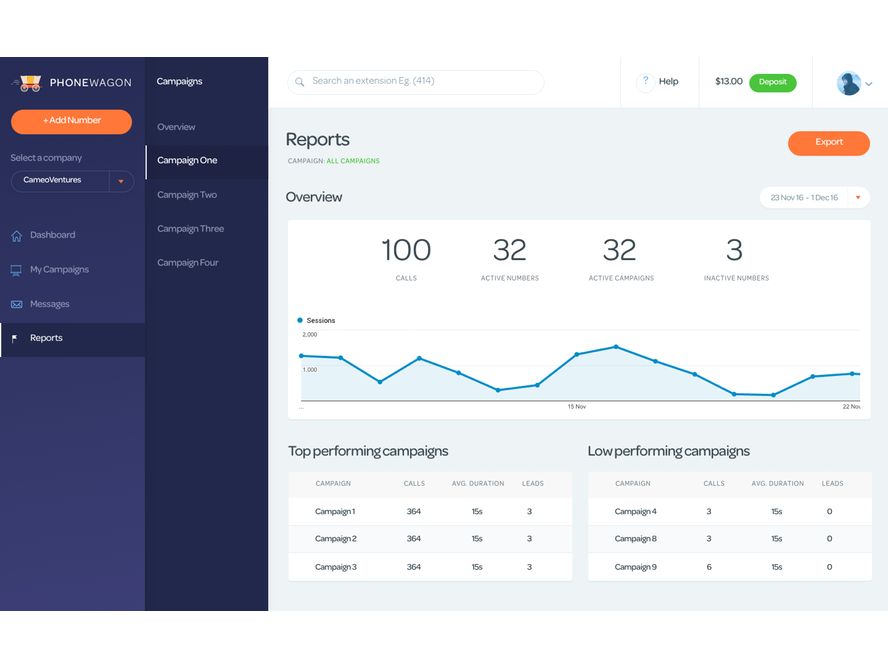Click the 6 calls value for Campaign 9
The width and height of the screenshot is (888, 666).
coord(708,567)
